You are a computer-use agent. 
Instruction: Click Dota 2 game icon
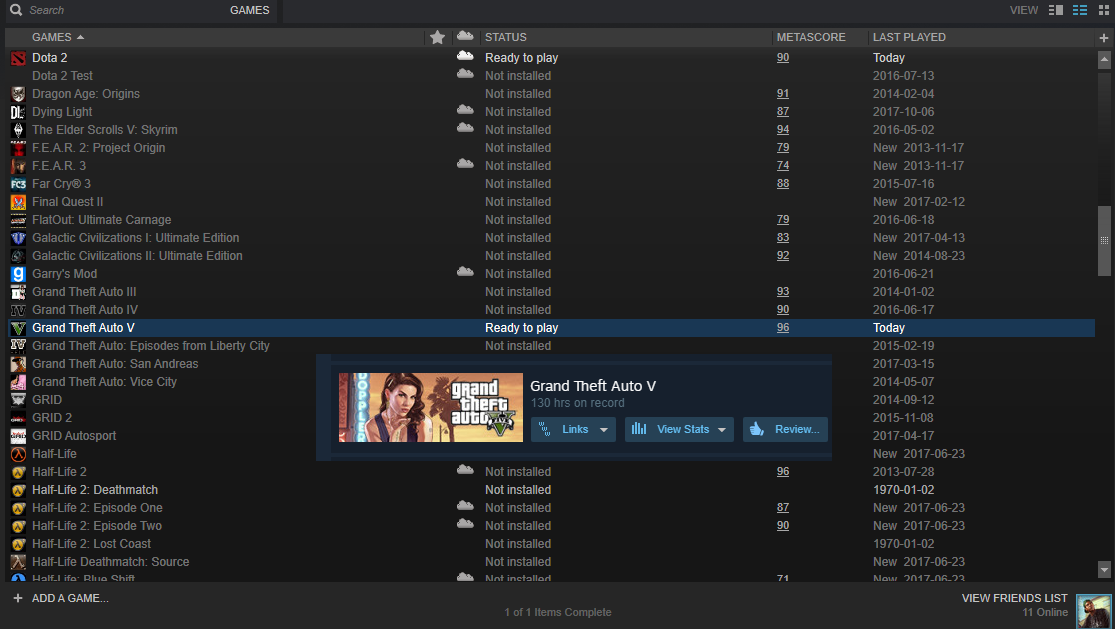pyautogui.click(x=18, y=58)
